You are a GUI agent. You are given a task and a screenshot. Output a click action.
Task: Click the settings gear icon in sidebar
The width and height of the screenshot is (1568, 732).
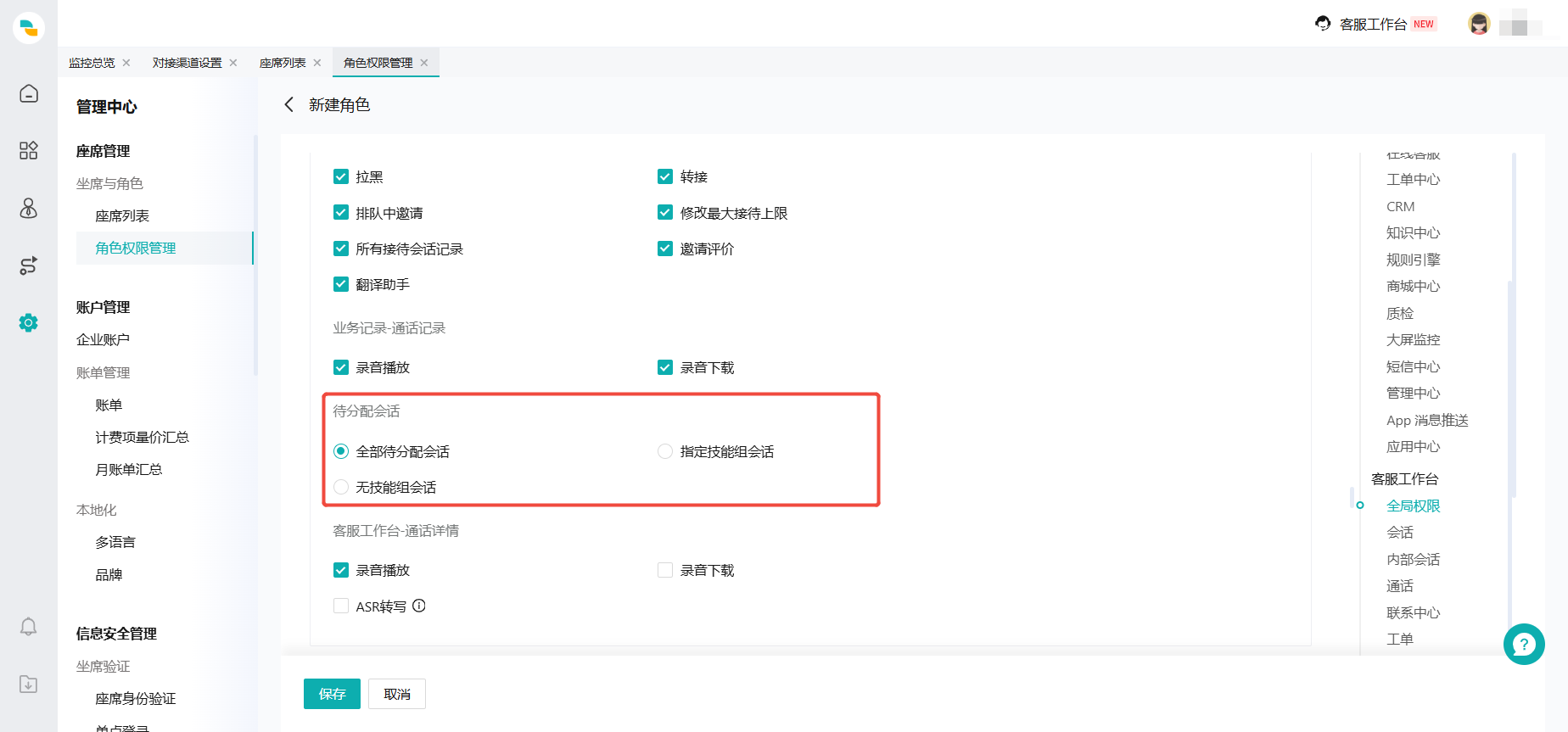[29, 322]
